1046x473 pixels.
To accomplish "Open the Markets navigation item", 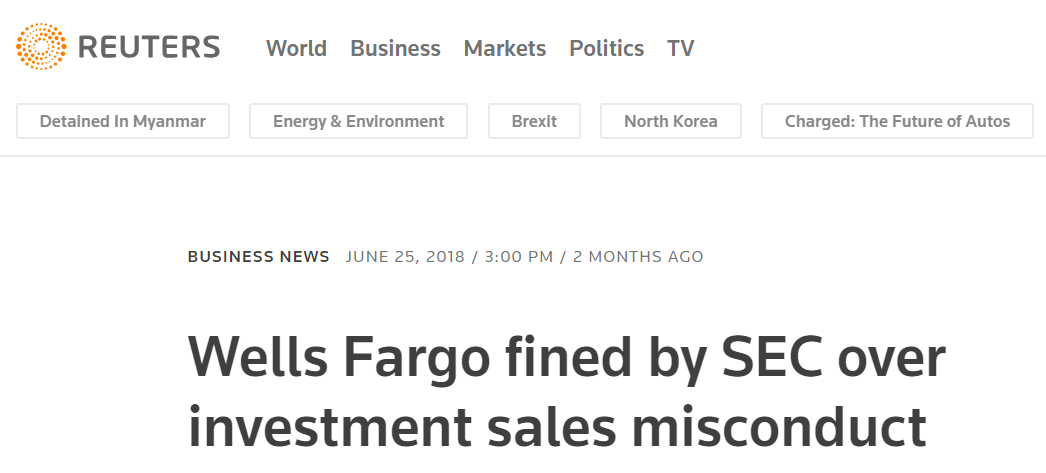I will click(x=505, y=48).
